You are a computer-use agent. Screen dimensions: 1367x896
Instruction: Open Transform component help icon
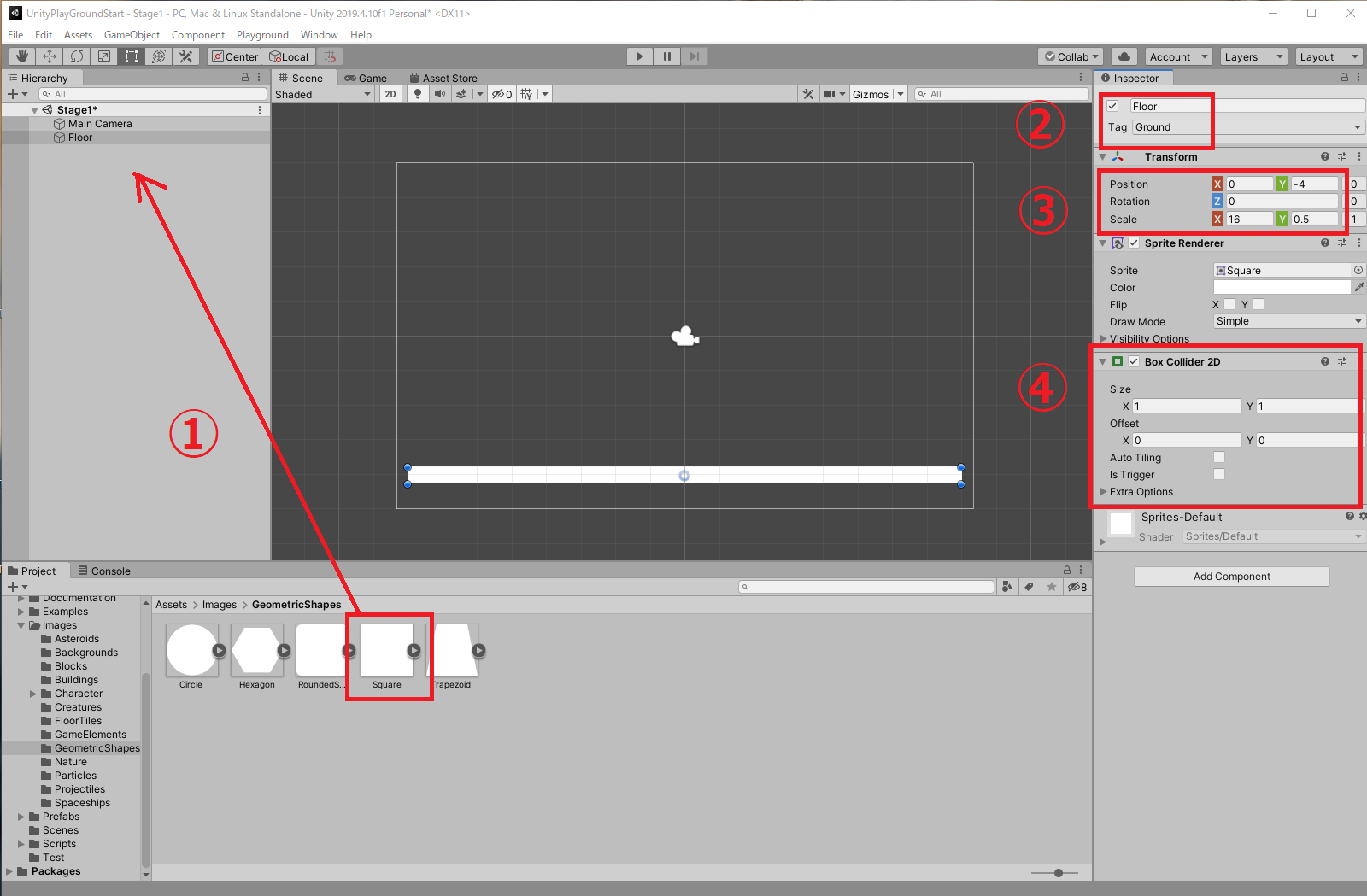(1325, 156)
